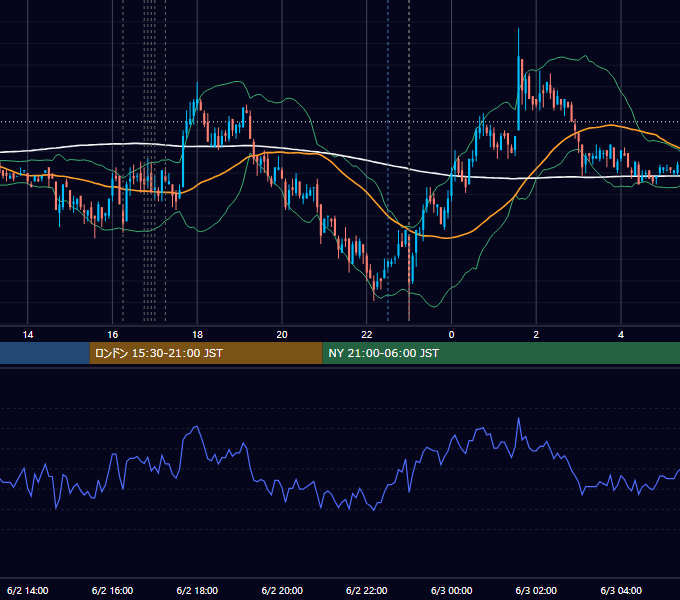Click the '16' hour label on price chart axis
Viewport: 680px width, 600px height.
pyautogui.click(x=112, y=335)
